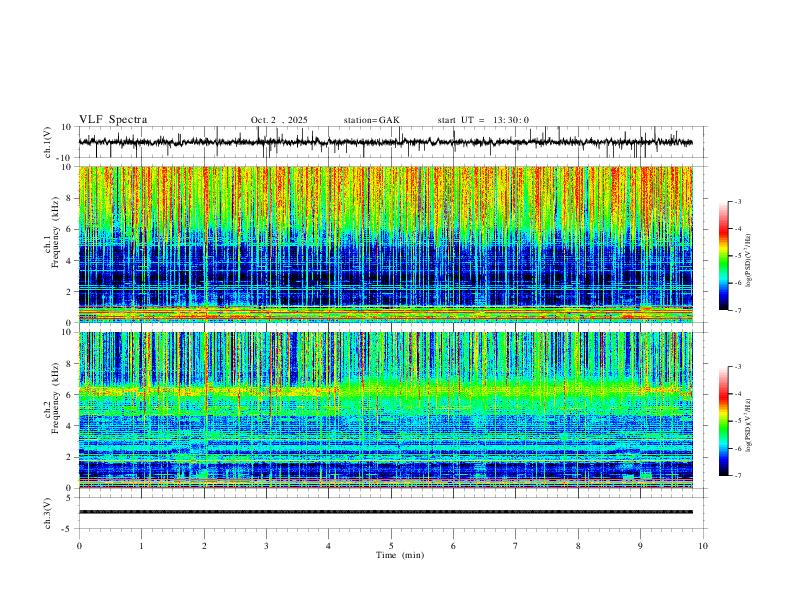The image size is (792, 612).
Task: Click the ch.1 voltage waveform trace panel
Action: click(393, 142)
